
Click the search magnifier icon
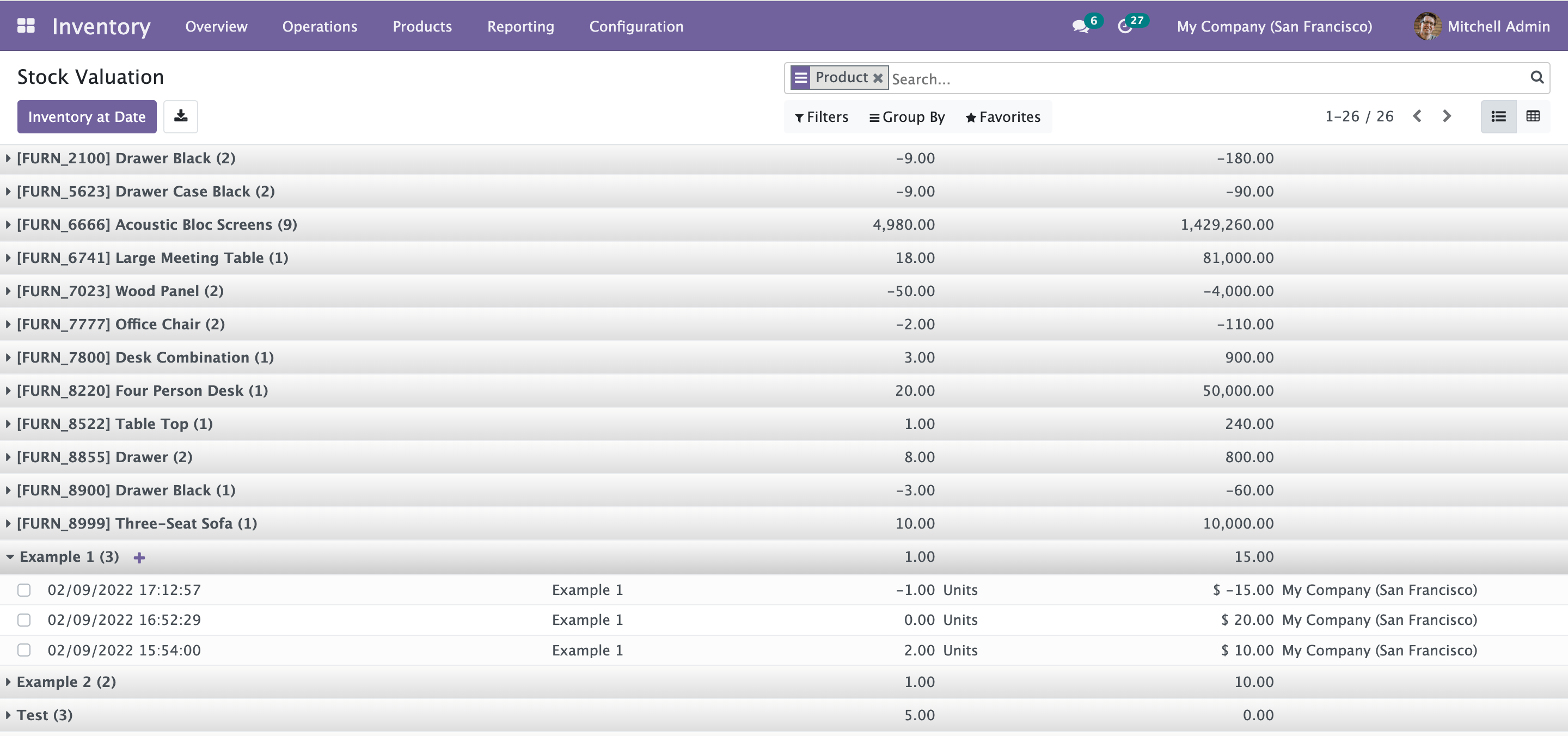[x=1536, y=77]
